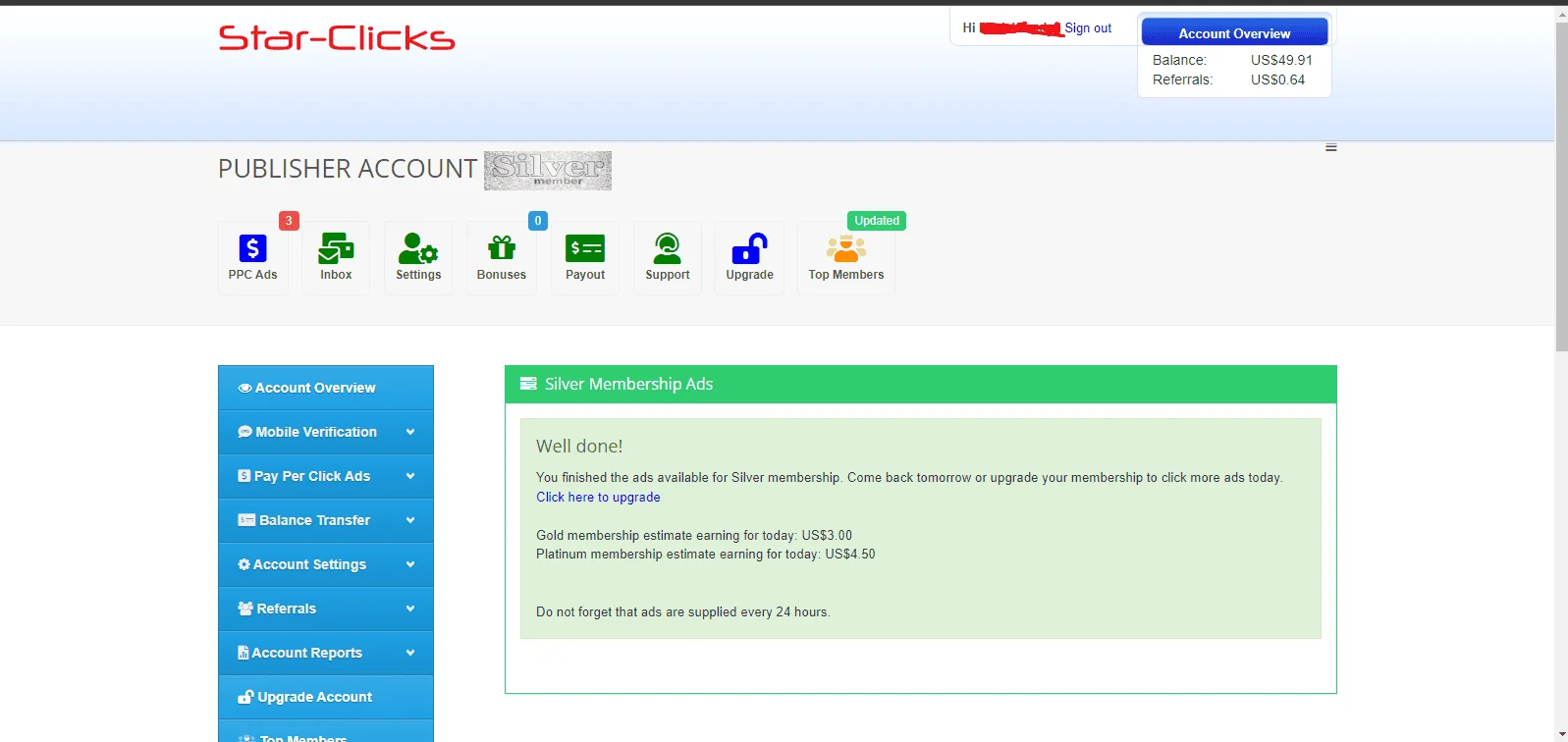Screen dimensions: 1568x742
Task: Click the page vertical scrollbar
Action: tap(1561, 186)
